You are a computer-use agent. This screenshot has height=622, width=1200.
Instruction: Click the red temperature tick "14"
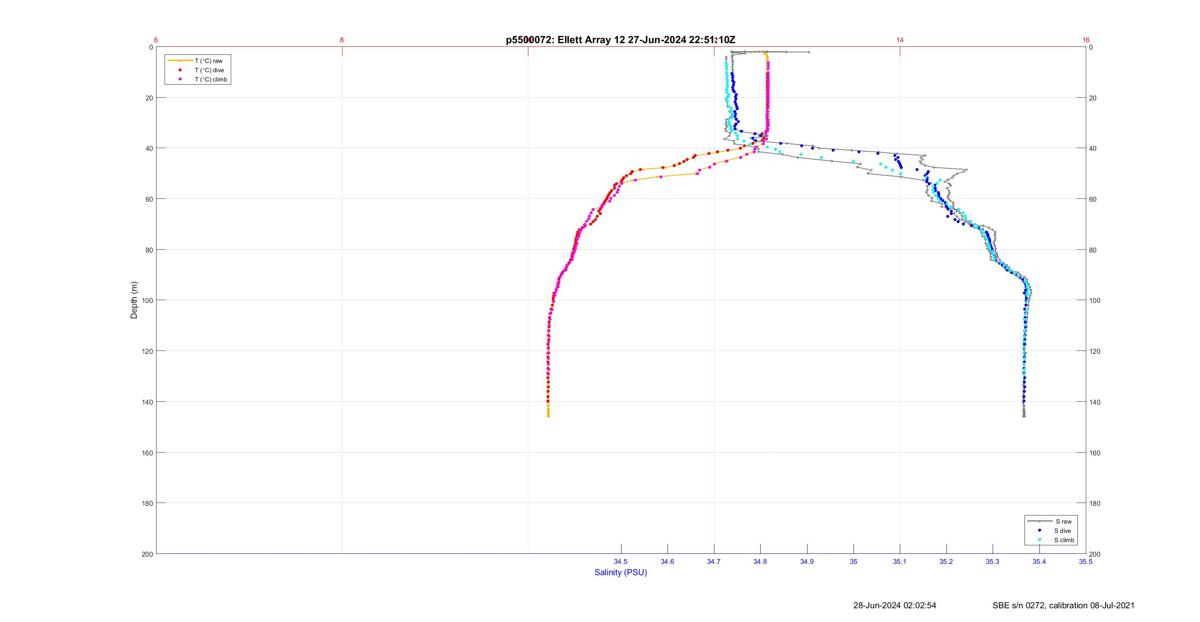(900, 39)
